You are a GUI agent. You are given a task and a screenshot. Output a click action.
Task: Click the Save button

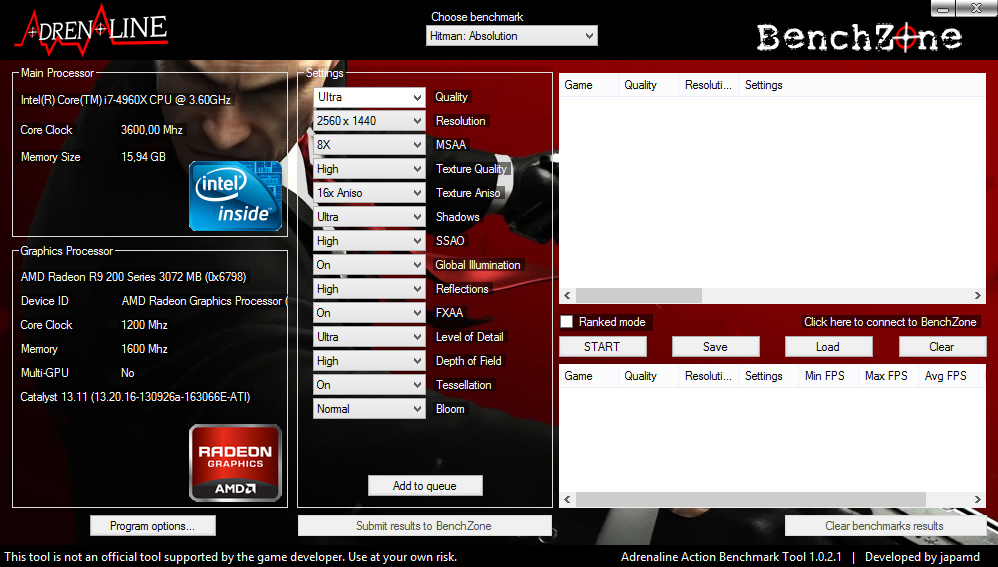[715, 347]
